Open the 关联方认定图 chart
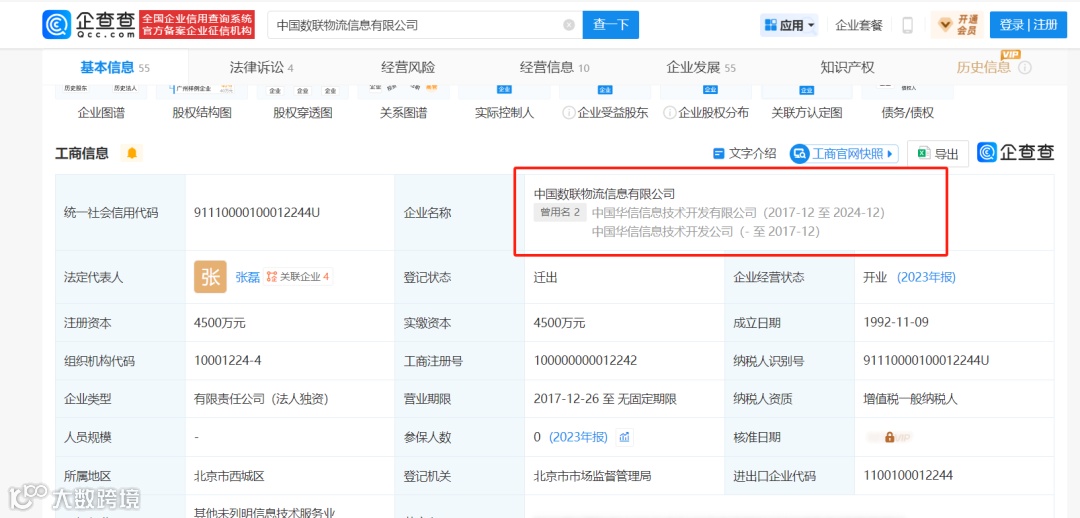This screenshot has height=518, width=1080. [x=807, y=102]
